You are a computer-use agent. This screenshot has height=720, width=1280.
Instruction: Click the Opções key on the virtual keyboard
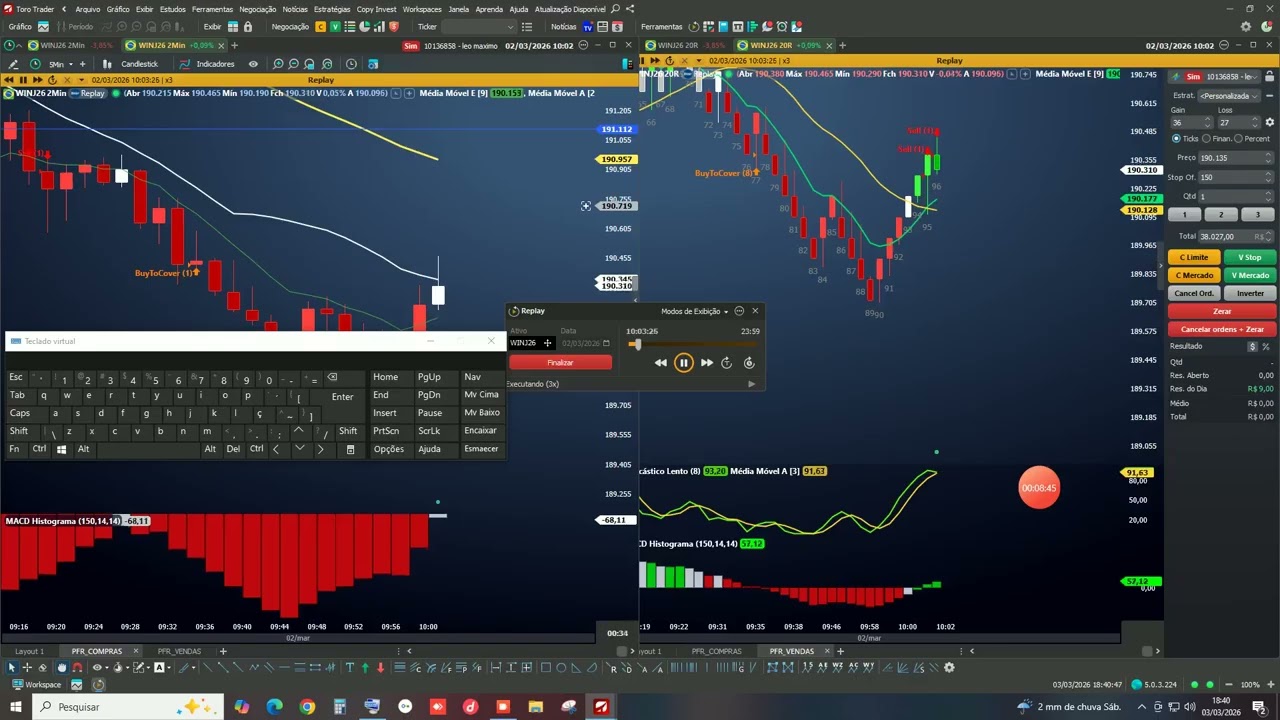389,449
